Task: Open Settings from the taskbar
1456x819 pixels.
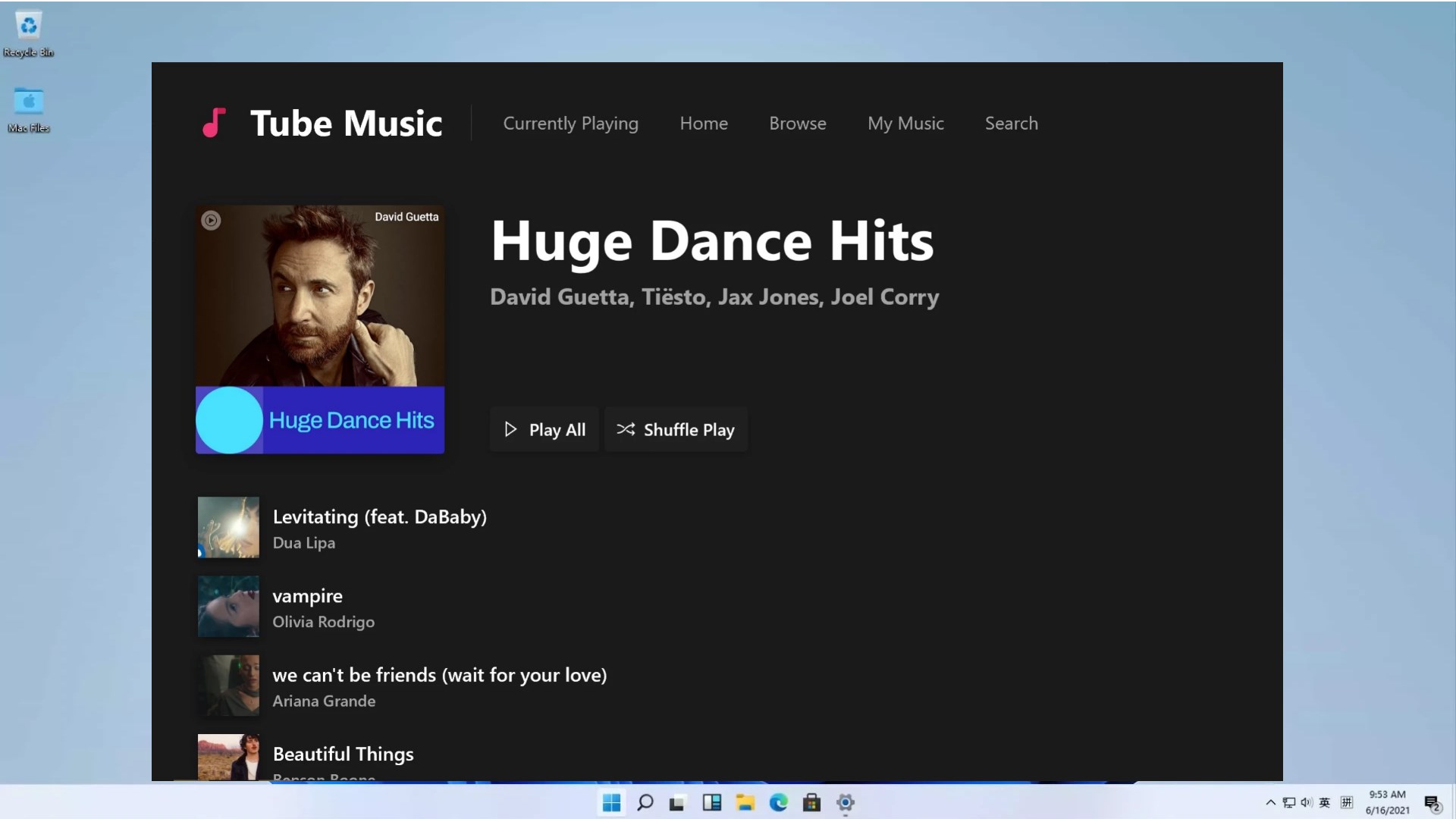Action: coord(845,802)
